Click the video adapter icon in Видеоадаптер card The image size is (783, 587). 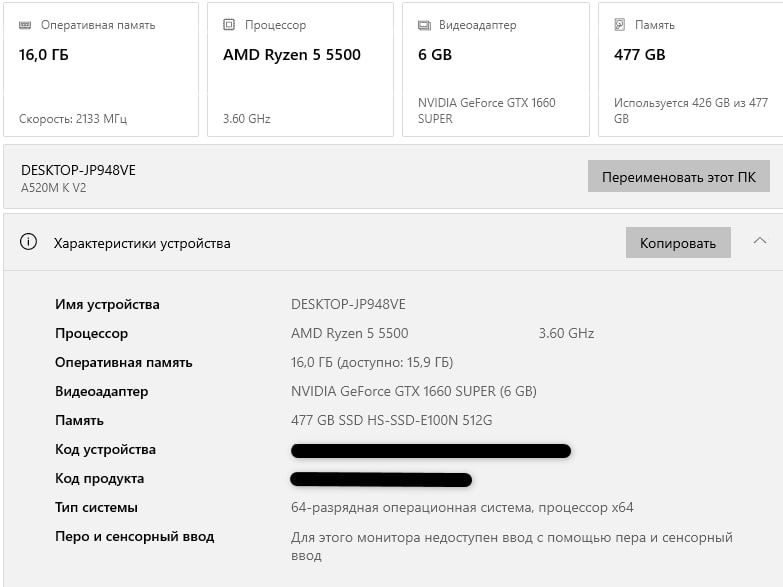(x=424, y=25)
